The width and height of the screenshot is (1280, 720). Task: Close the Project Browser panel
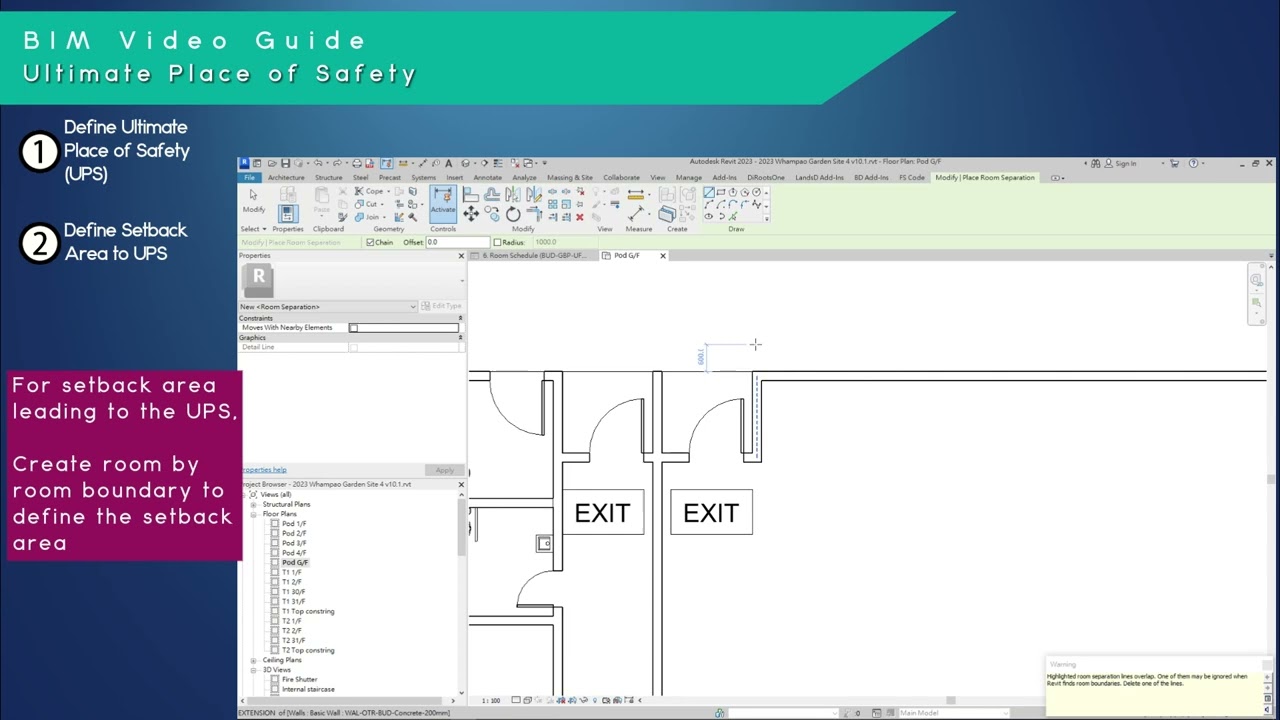[x=461, y=484]
